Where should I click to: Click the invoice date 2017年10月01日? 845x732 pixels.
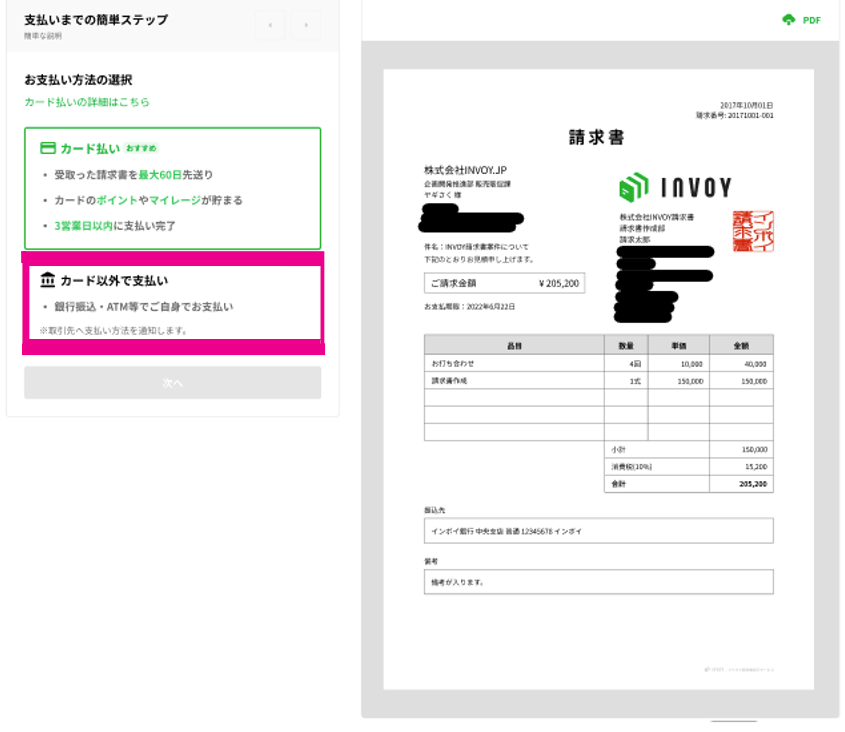pyautogui.click(x=746, y=105)
